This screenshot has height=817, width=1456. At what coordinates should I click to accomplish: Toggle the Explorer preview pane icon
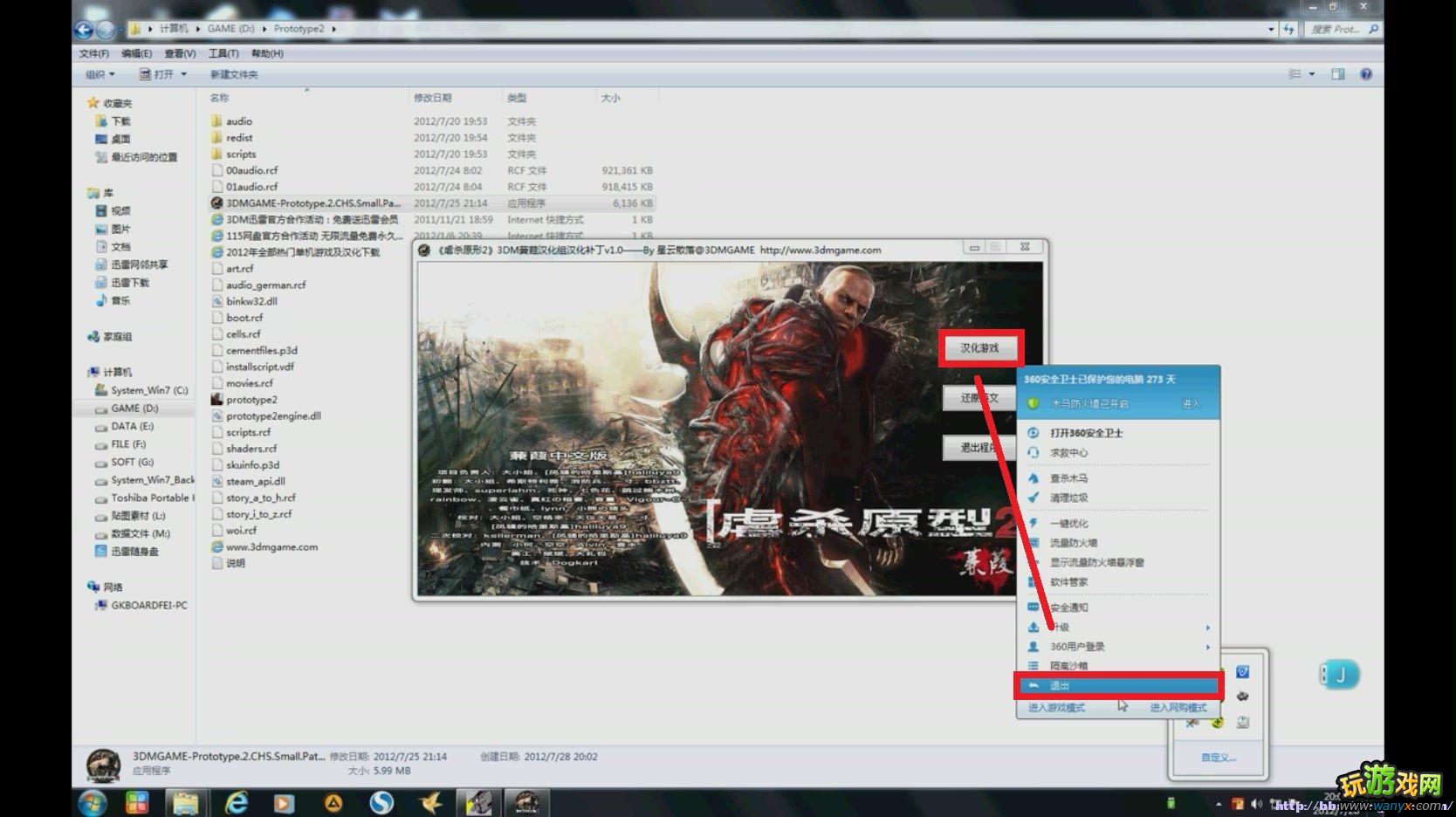pos(1338,74)
